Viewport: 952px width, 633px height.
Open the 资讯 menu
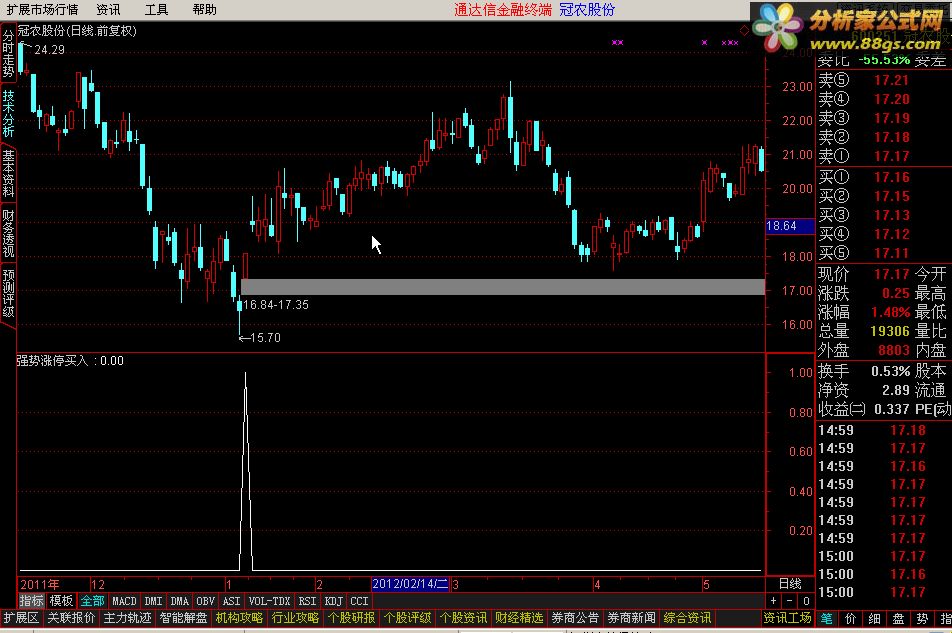point(108,10)
